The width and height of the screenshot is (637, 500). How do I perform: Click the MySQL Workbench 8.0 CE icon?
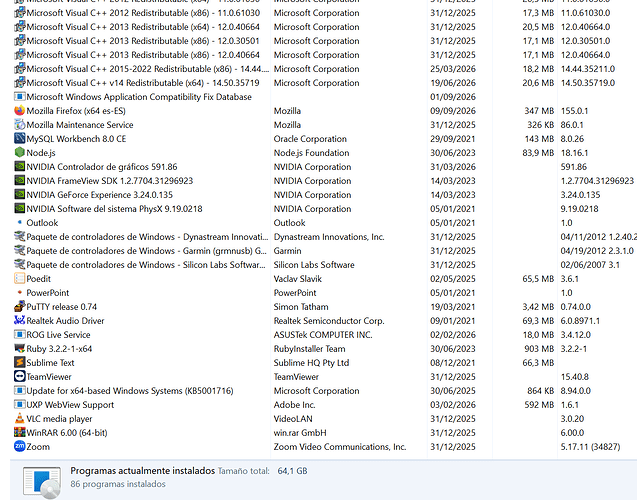click(x=20, y=139)
